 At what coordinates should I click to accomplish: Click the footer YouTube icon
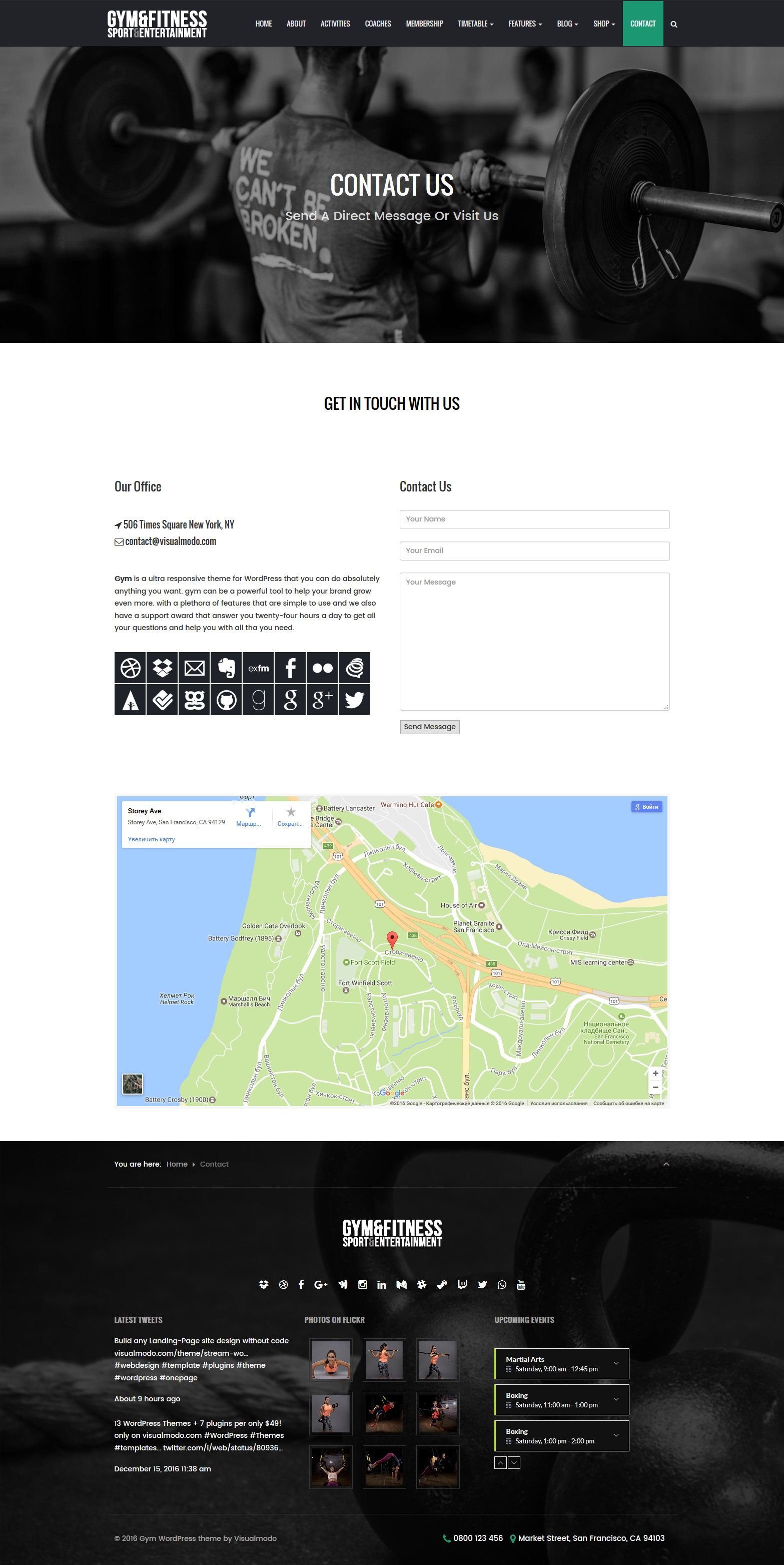520,1284
